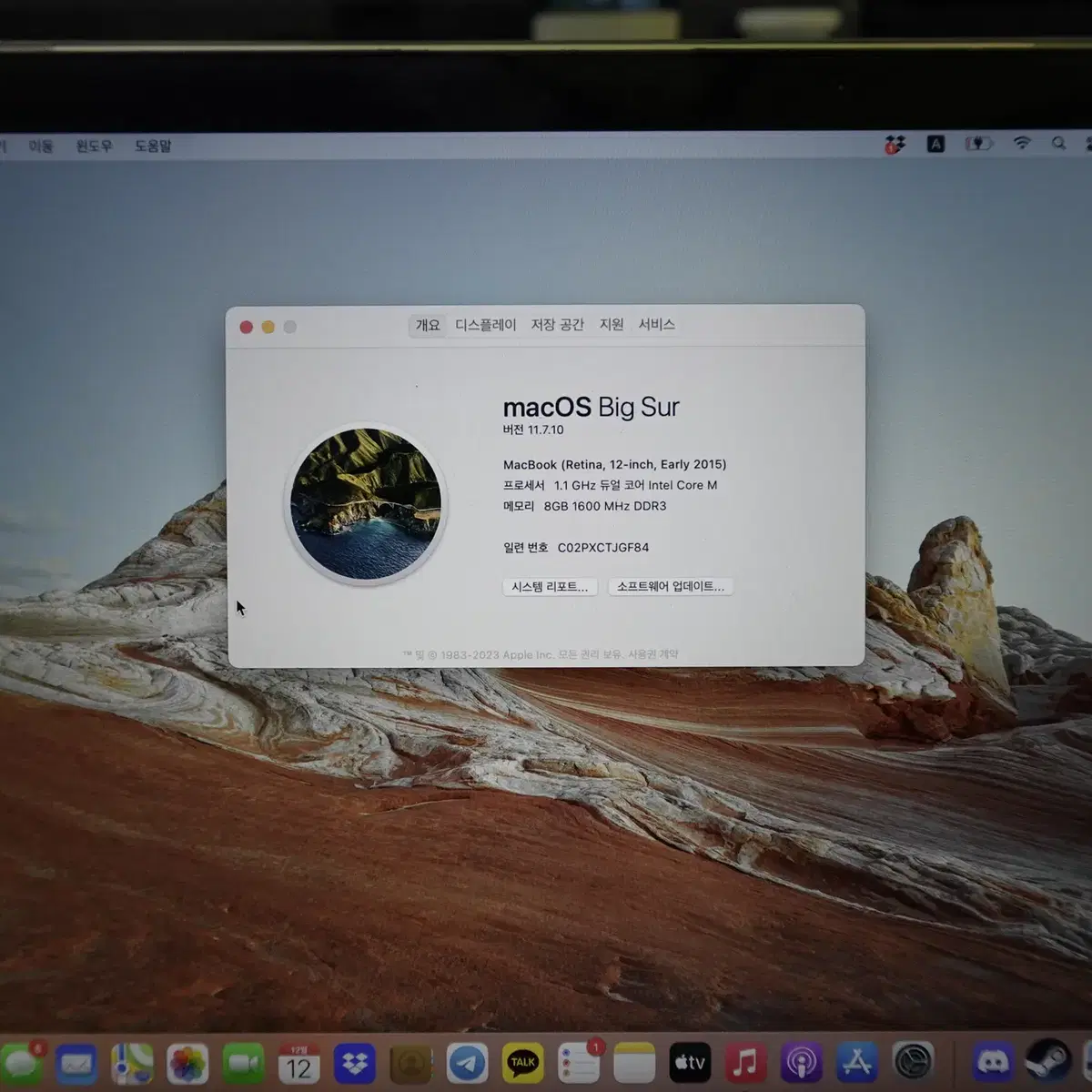This screenshot has width=1092, height=1092.
Task: Open the Contacts app in the dock
Action: click(x=410, y=1063)
